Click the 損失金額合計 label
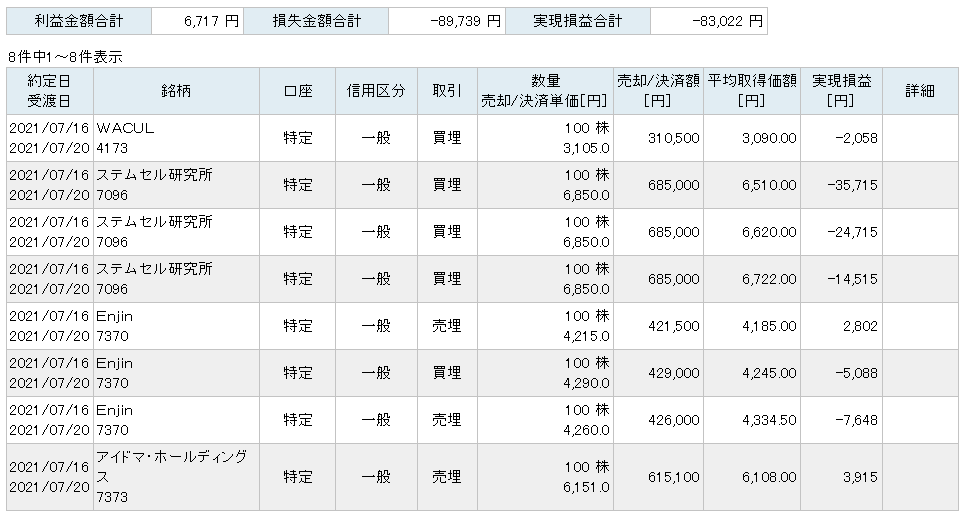962x513 pixels. point(317,21)
